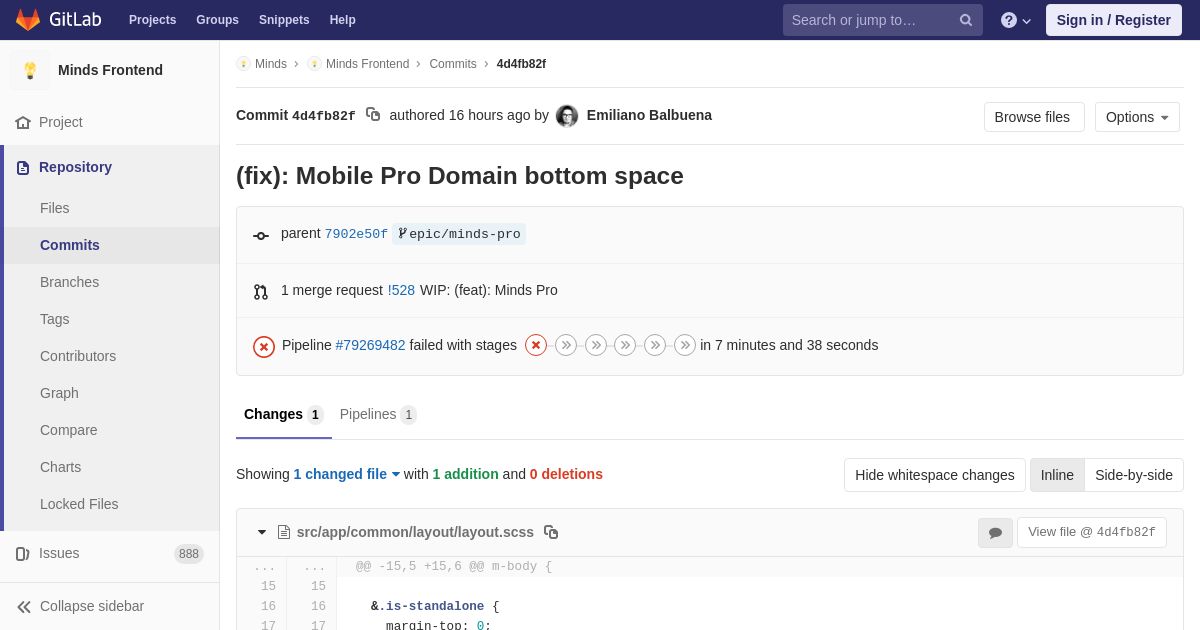This screenshot has width=1200, height=630.
Task: Open pipeline #79269482 link
Action: click(370, 345)
